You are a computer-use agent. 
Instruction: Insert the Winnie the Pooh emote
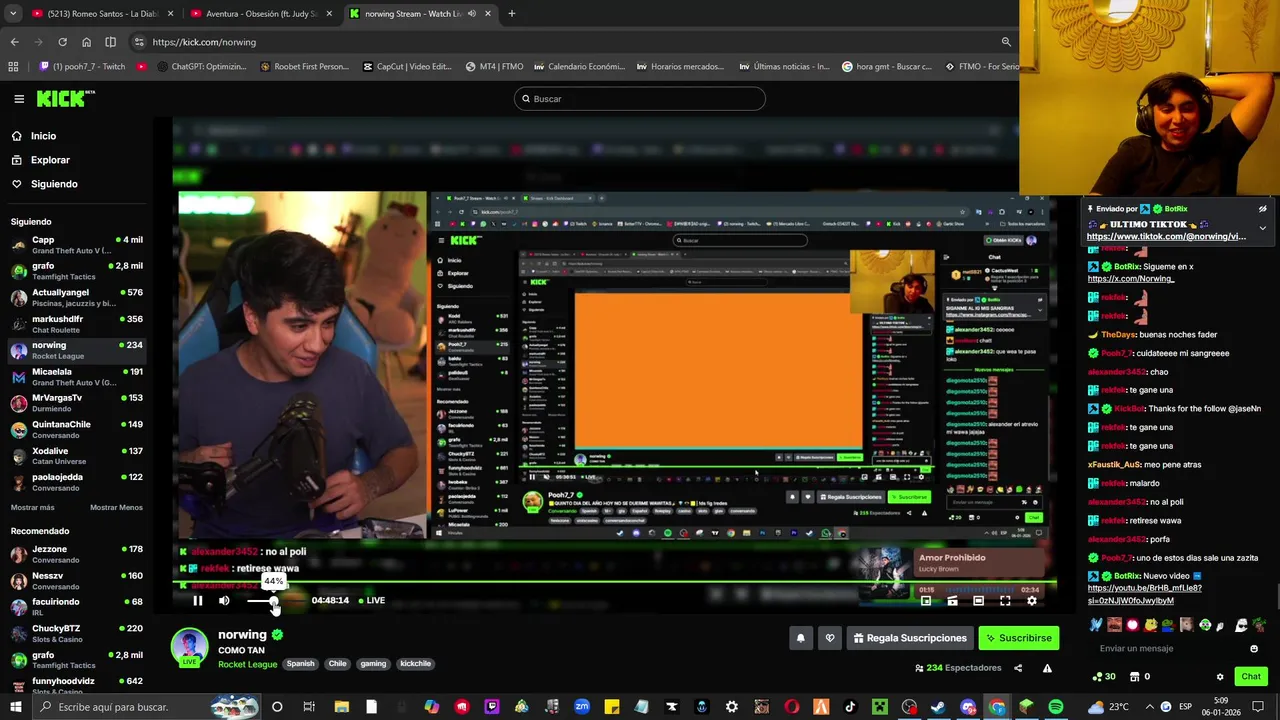tap(1150, 625)
